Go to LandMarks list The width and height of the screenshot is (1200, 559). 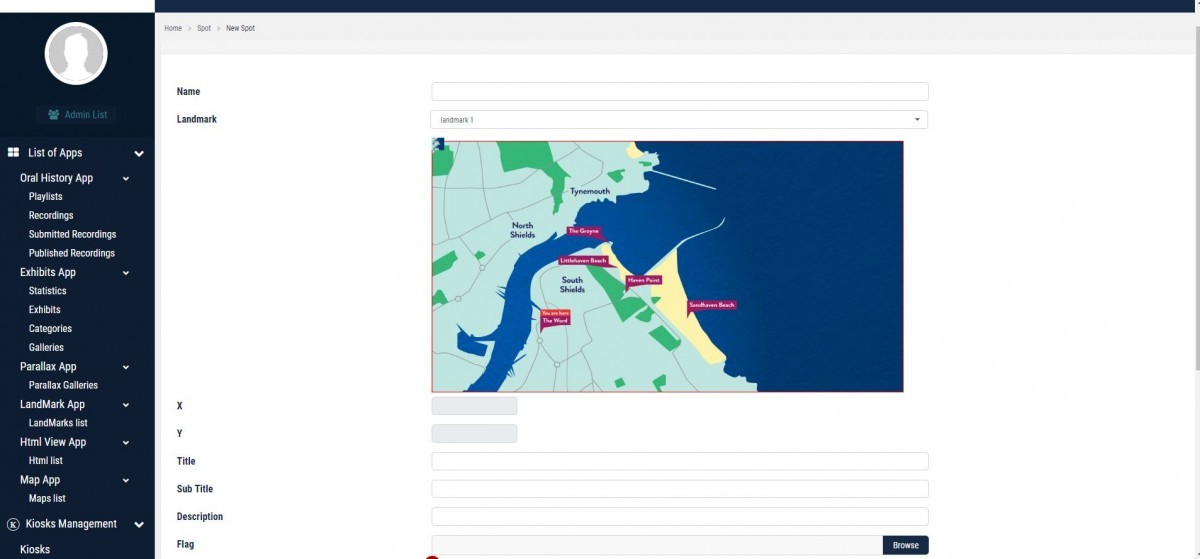click(x=58, y=423)
